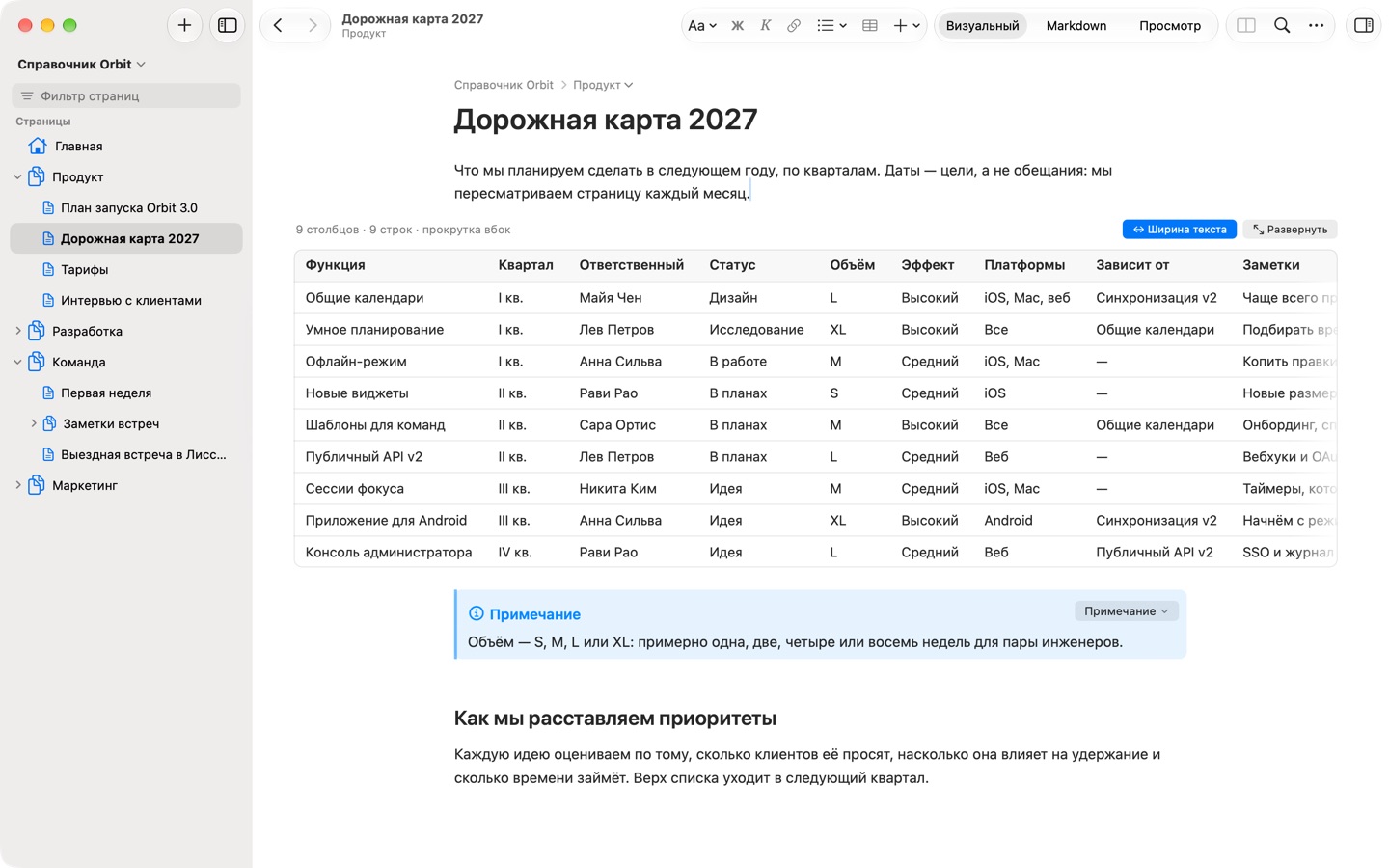Collapse the Продукт section in the sidebar
Image resolution: width=1389 pixels, height=868 pixels.
(x=17, y=177)
